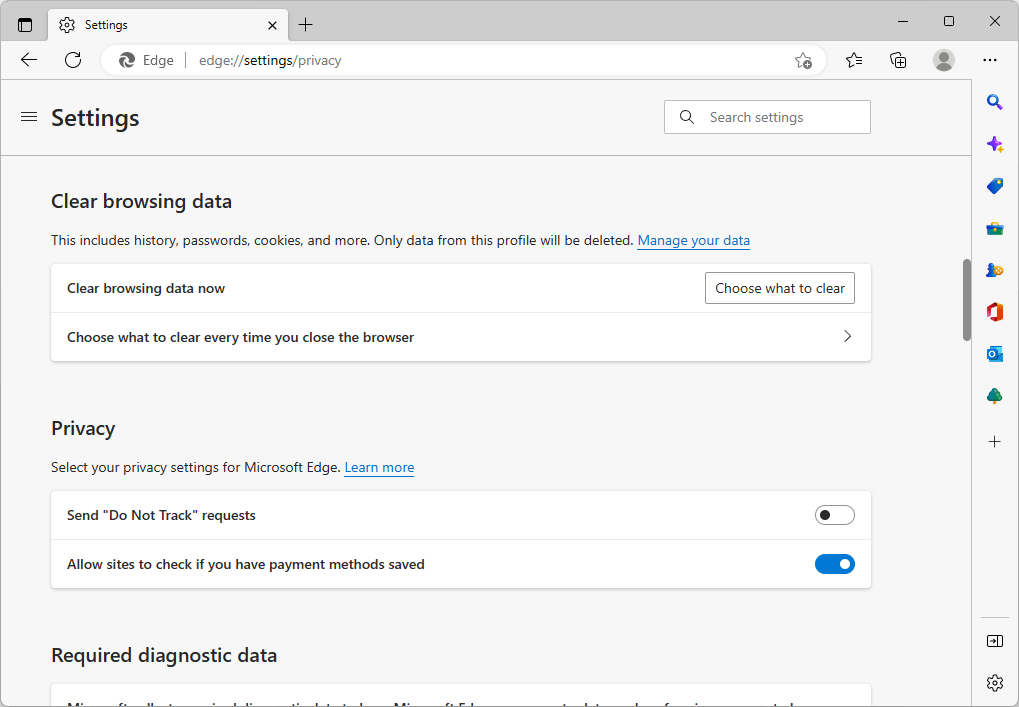Click the Edge logo site info icon
The image size is (1019, 707).
127,60
